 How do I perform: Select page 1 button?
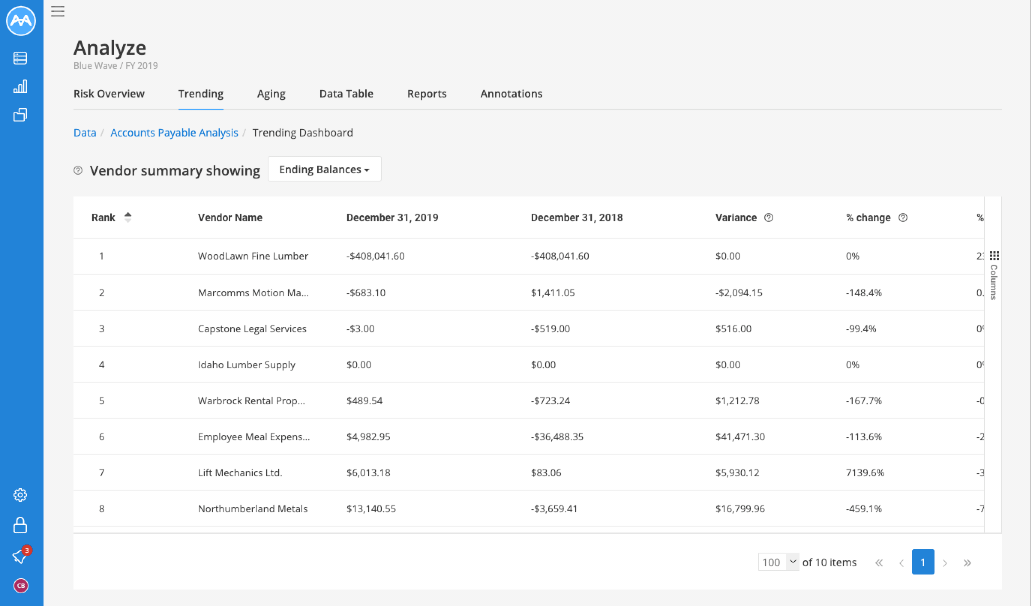923,562
